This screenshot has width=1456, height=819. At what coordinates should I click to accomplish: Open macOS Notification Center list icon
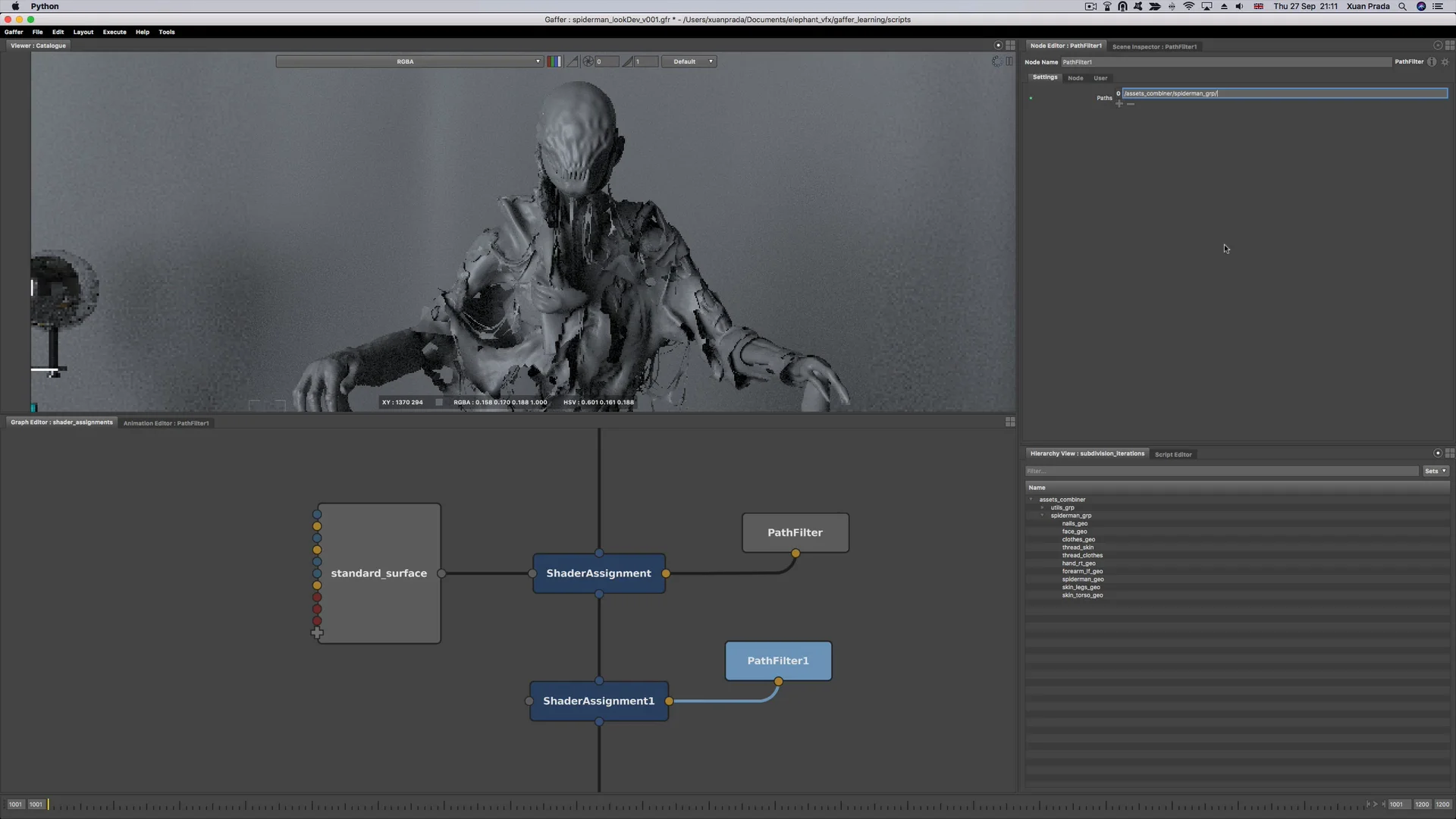pyautogui.click(x=1438, y=6)
